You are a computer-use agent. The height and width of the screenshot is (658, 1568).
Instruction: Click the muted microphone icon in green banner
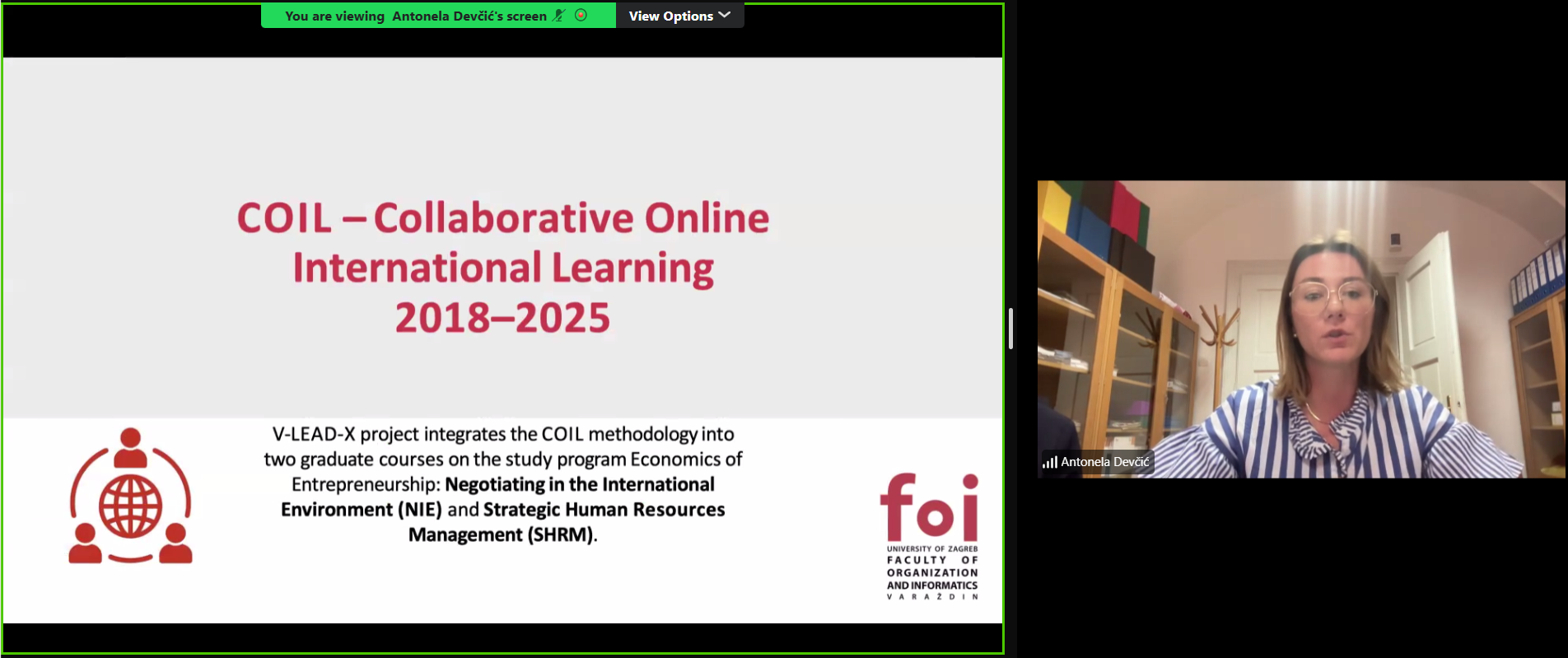coord(559,16)
